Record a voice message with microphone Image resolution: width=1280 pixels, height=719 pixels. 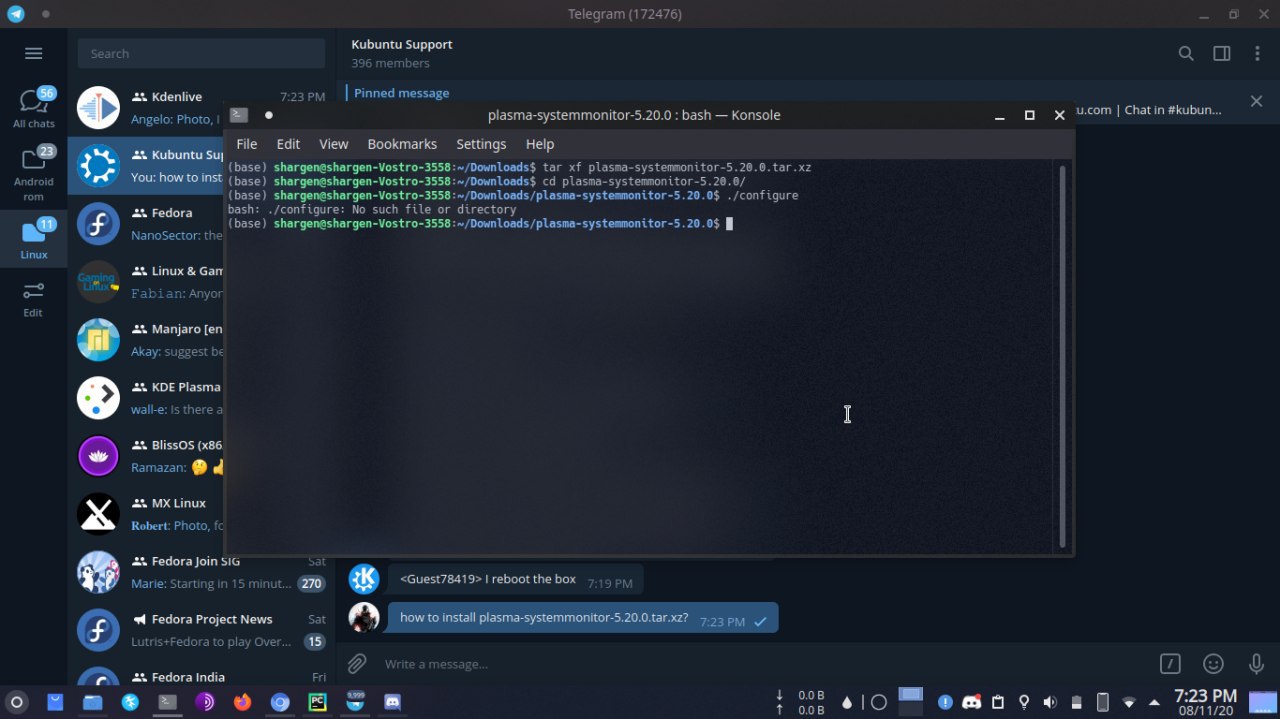[x=1256, y=663]
